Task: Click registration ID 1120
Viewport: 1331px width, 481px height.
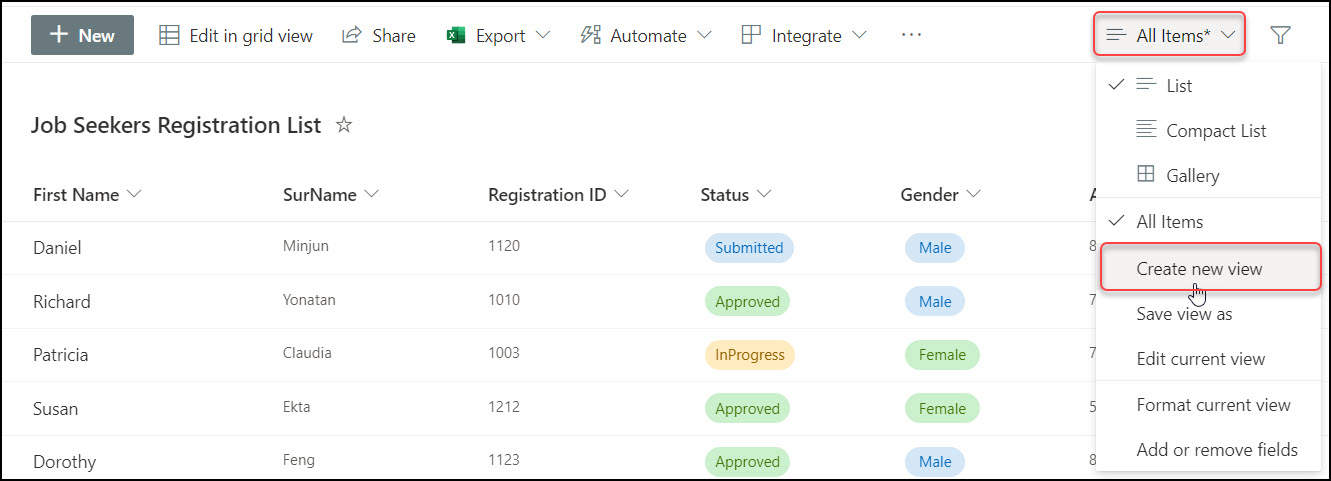Action: [x=504, y=246]
